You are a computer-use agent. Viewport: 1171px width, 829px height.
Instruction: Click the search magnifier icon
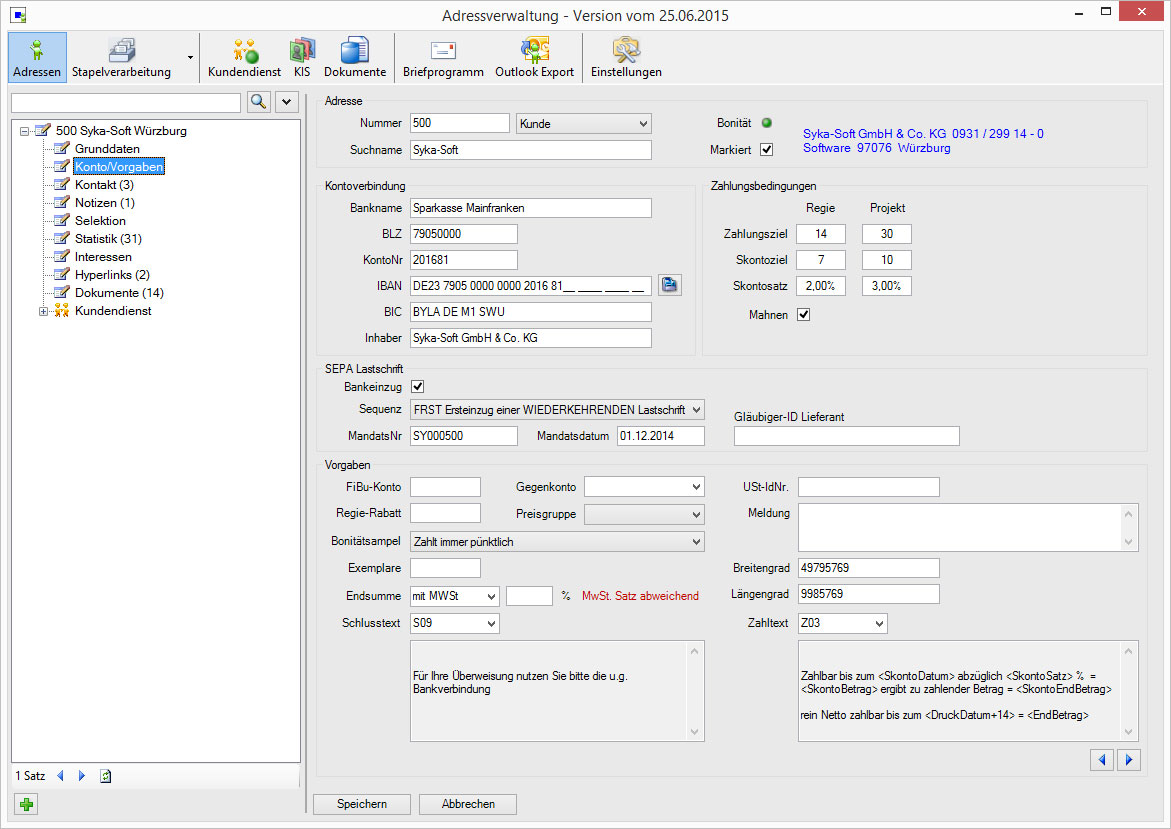pyautogui.click(x=258, y=102)
